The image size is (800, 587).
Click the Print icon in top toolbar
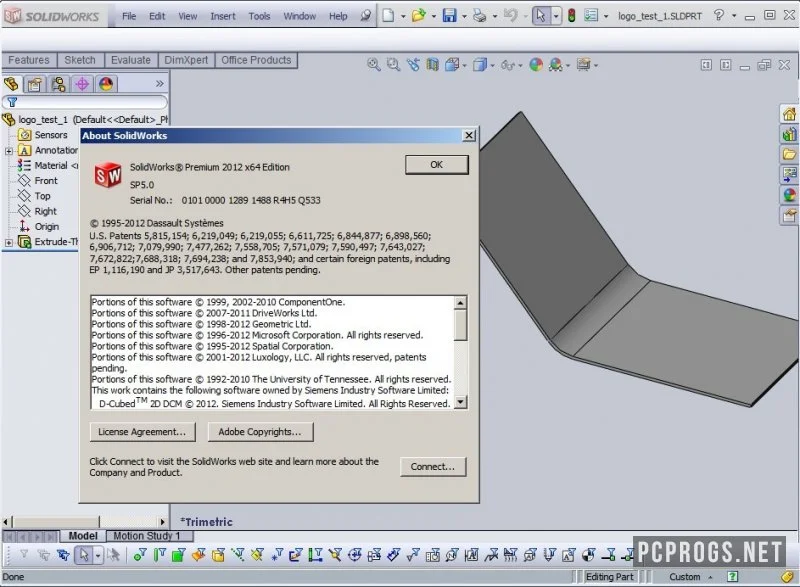coord(480,16)
